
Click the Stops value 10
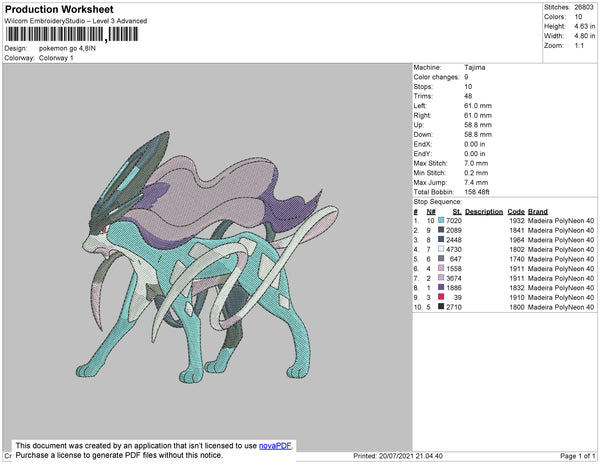click(468, 86)
